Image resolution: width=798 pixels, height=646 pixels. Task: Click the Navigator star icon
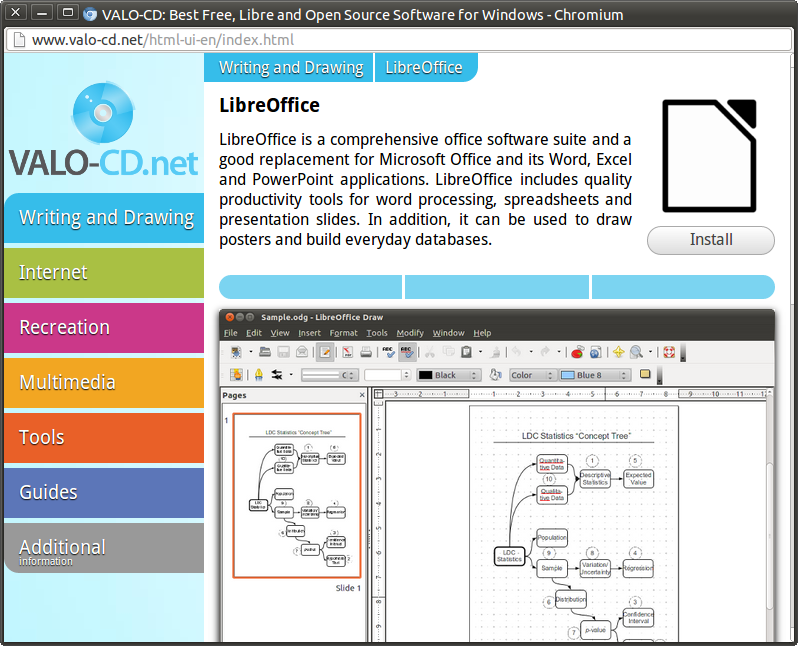(618, 352)
